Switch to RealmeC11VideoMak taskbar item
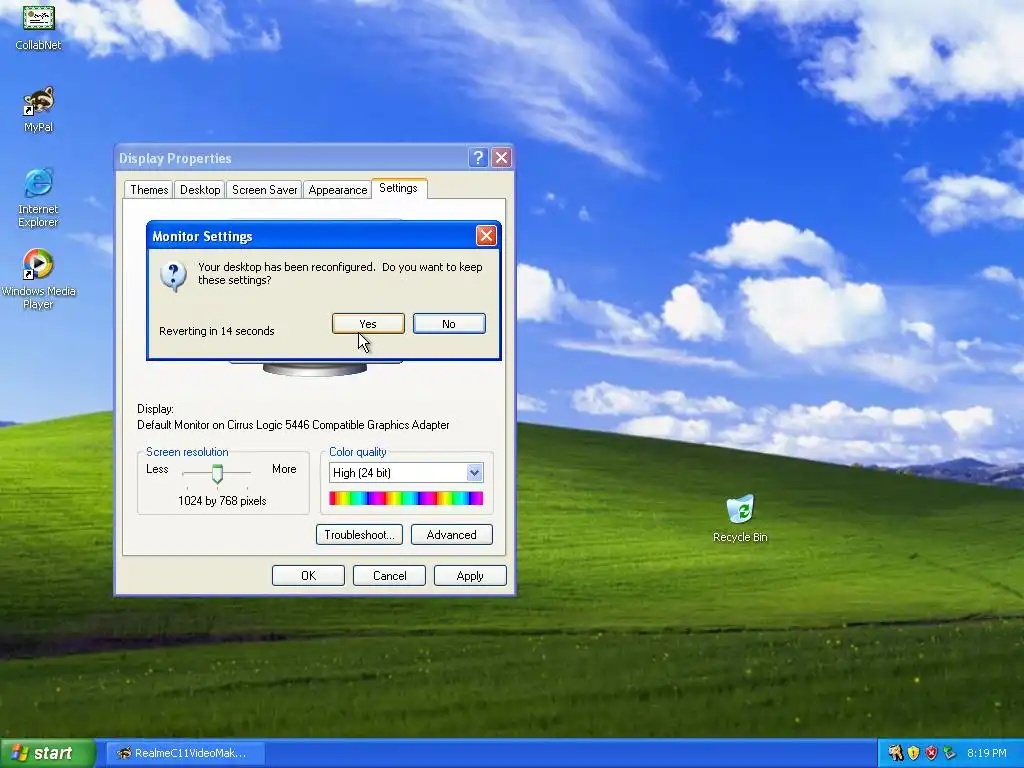The height and width of the screenshot is (768, 1024). [x=184, y=753]
